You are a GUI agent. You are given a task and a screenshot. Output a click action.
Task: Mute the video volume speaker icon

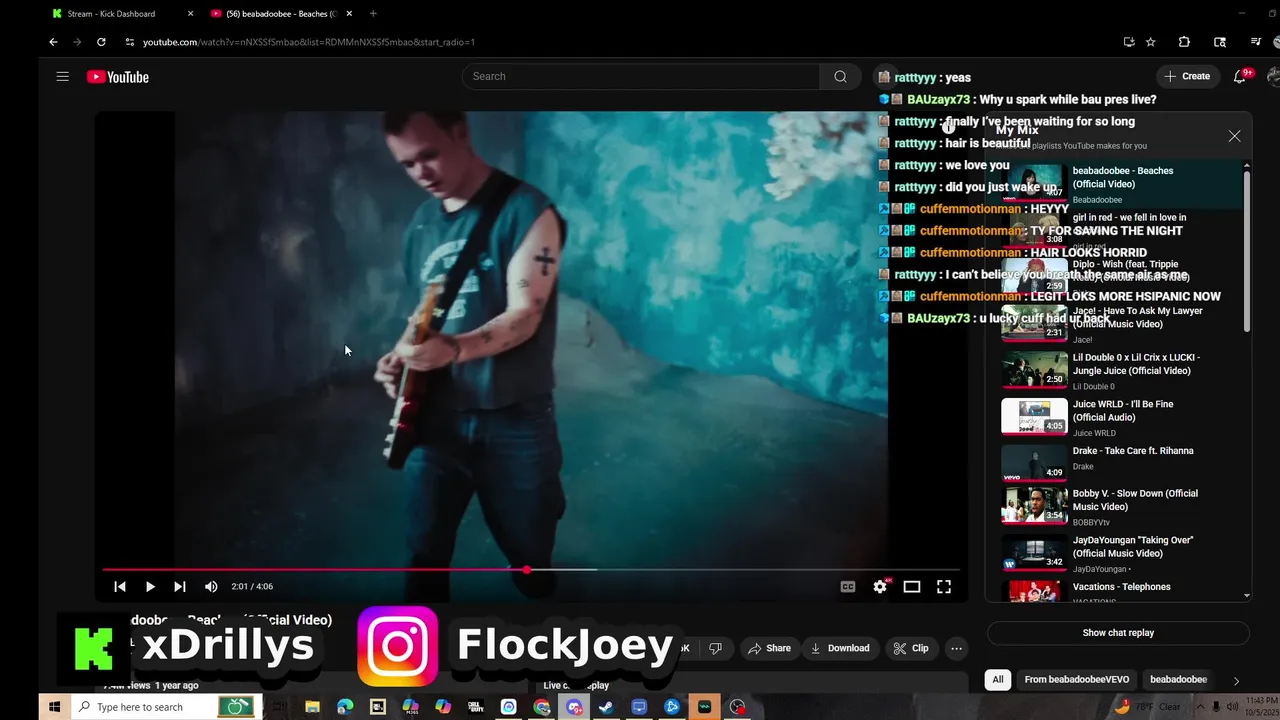tap(211, 587)
